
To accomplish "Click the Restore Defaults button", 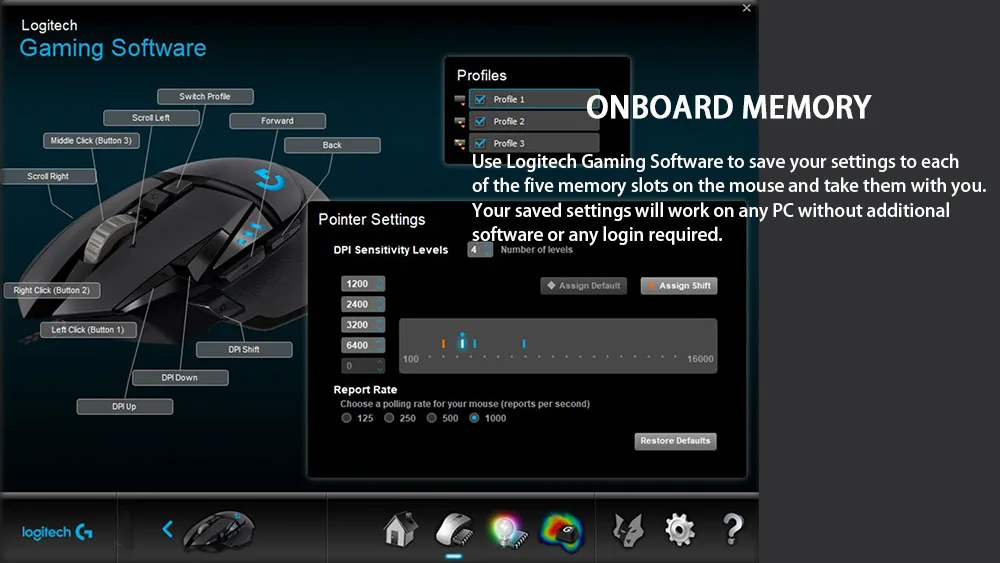I will click(675, 441).
